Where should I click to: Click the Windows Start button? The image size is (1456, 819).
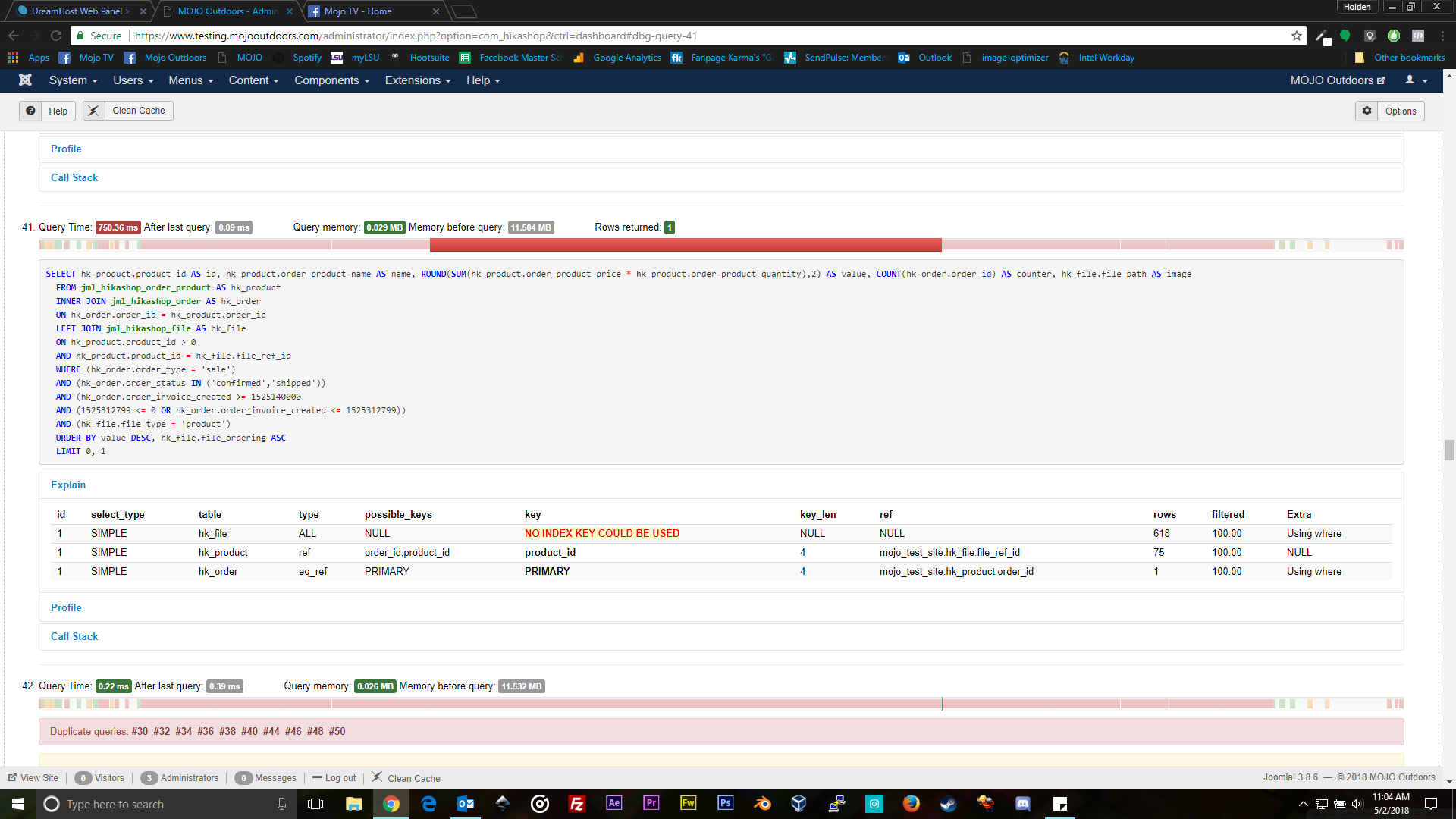tap(18, 804)
